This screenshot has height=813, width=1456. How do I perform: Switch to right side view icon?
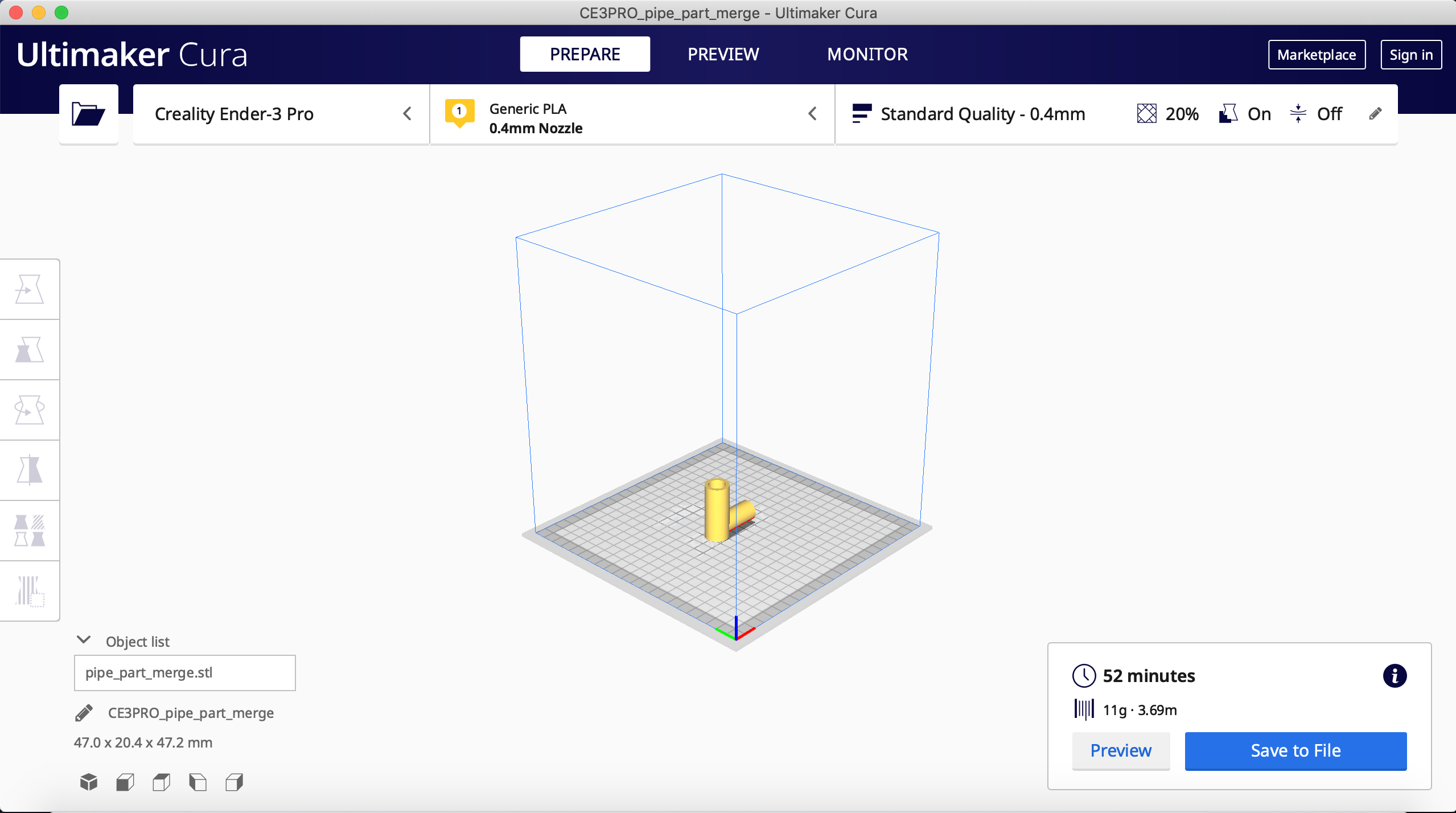tap(234, 782)
